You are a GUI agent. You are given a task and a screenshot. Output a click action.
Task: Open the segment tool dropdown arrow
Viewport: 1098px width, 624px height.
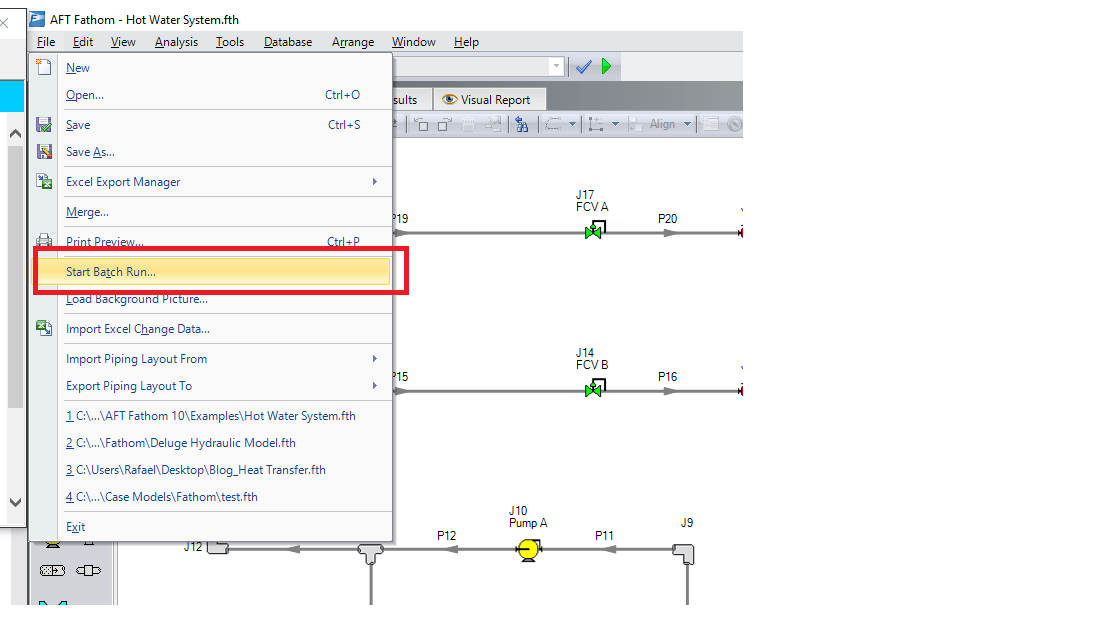tap(616, 125)
